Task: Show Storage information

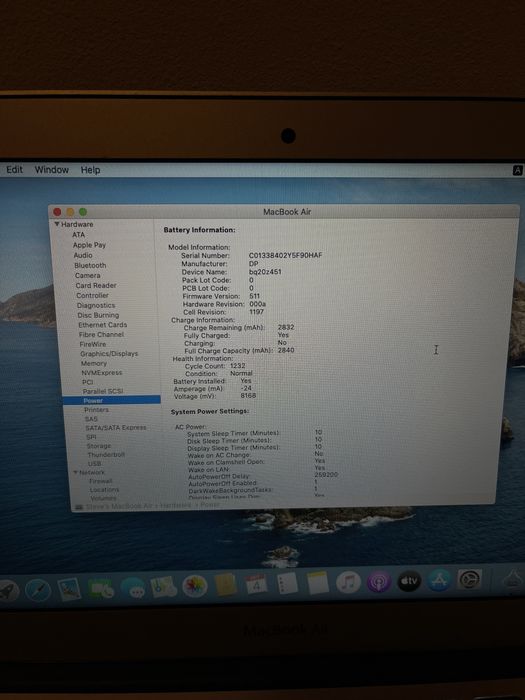Action: tap(99, 446)
